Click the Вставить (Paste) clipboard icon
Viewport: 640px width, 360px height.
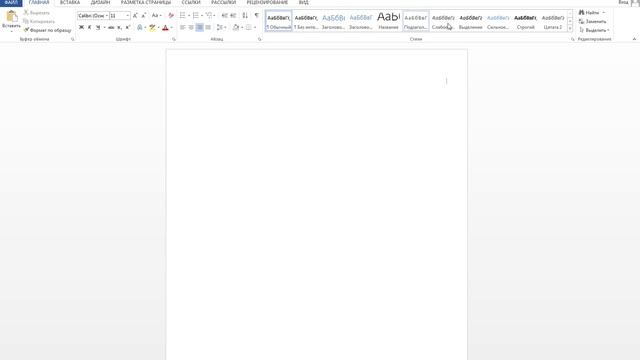pos(11,17)
